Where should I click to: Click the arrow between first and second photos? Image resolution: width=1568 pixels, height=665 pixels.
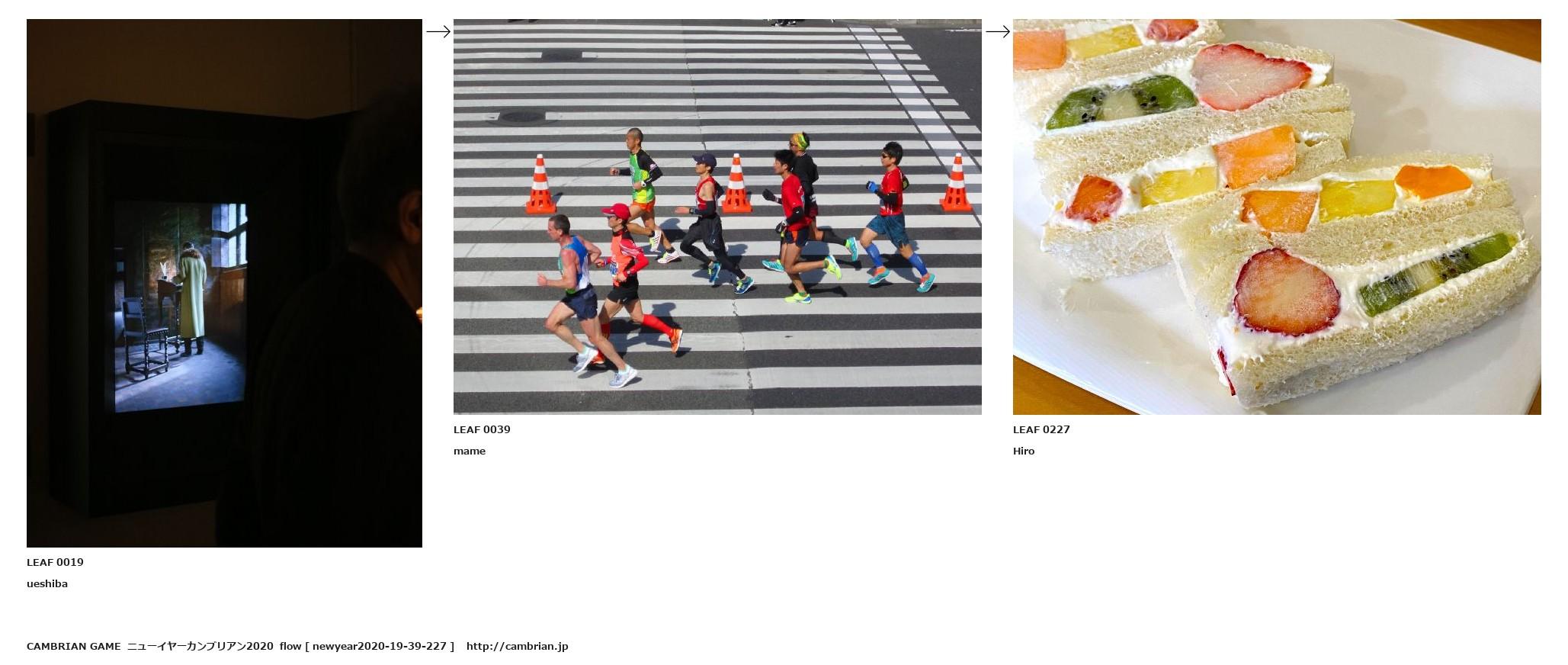pyautogui.click(x=438, y=31)
